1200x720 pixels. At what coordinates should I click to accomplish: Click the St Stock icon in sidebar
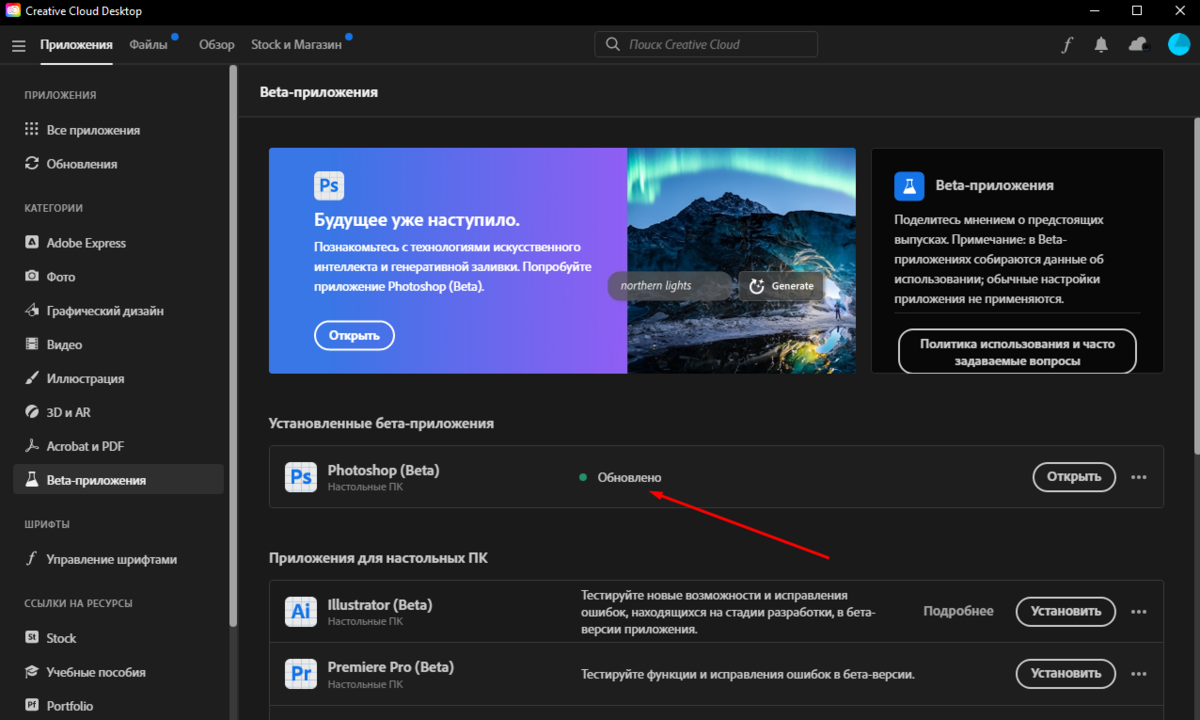click(x=31, y=638)
